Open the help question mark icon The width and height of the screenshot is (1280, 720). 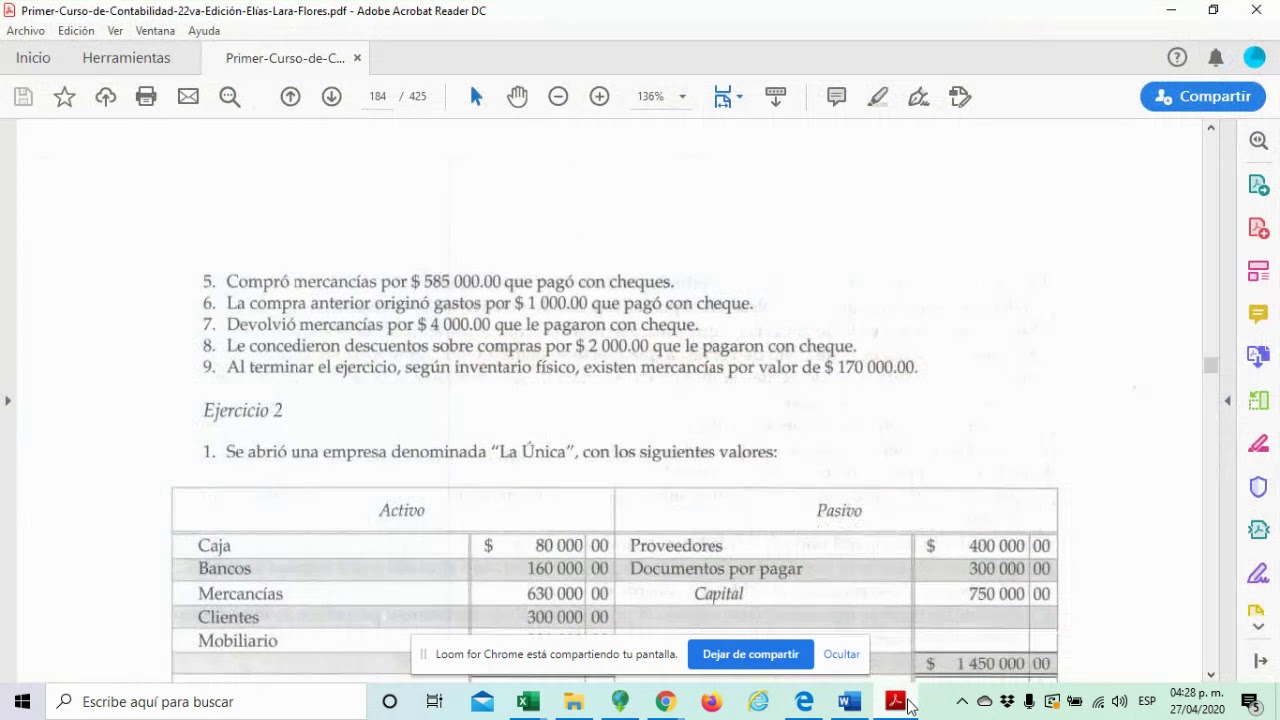click(1177, 58)
